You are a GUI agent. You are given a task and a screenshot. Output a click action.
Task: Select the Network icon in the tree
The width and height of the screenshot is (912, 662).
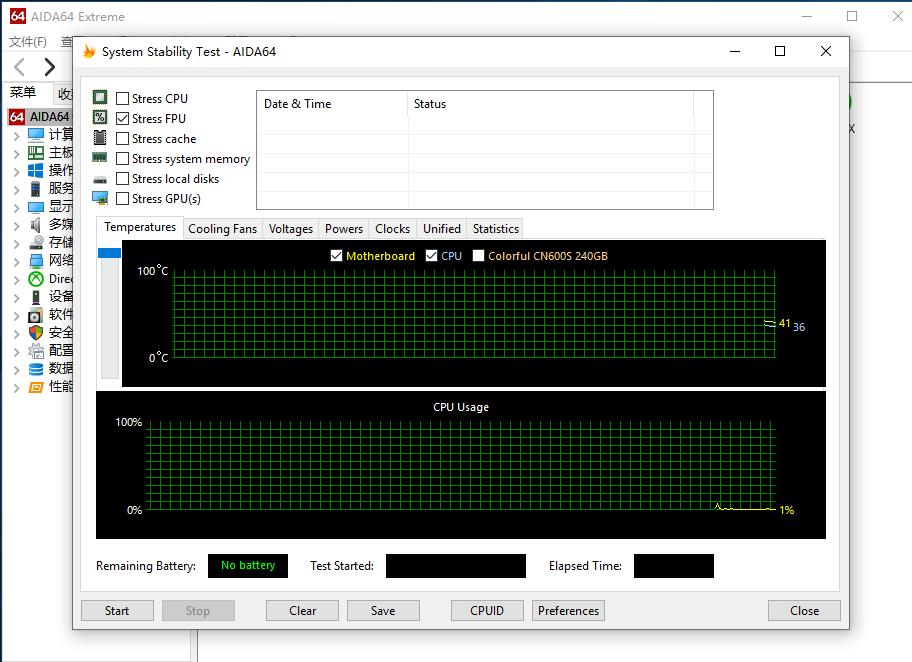coord(36,261)
